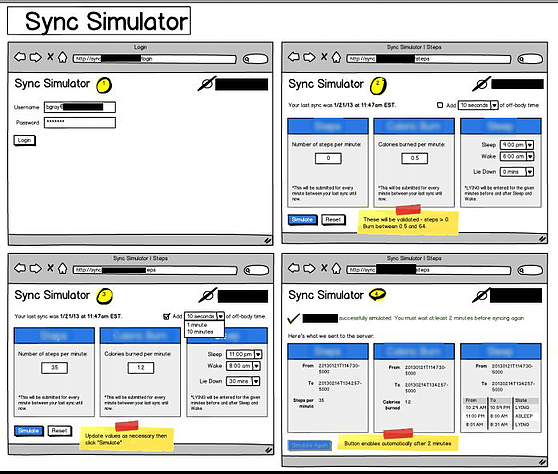Click Reset button in window marked yellow 2
The height and width of the screenshot is (474, 558).
point(333,220)
